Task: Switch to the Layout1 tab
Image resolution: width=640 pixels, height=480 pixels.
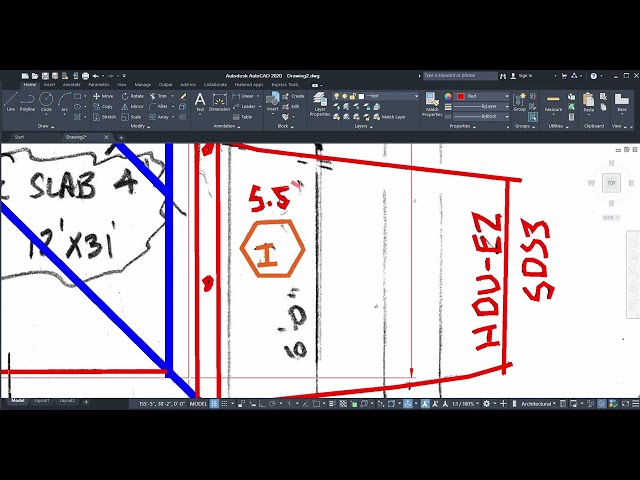Action: pos(42,401)
